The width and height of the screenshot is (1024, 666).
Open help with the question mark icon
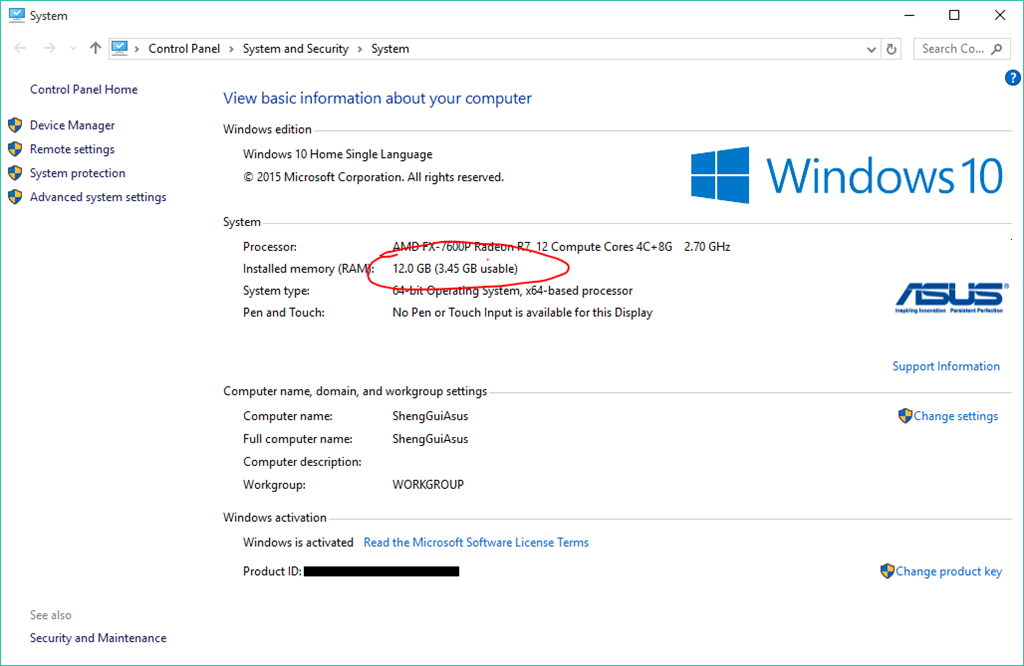pos(1012,78)
